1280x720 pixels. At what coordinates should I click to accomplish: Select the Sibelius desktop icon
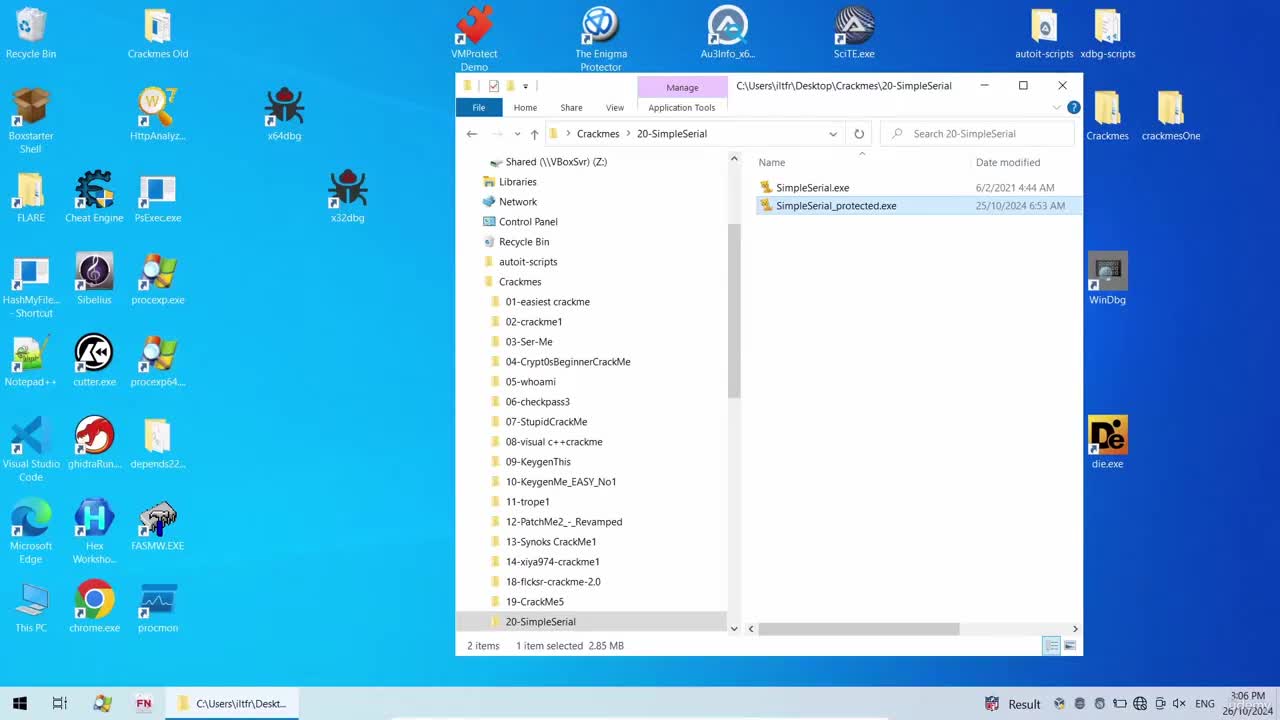94,277
